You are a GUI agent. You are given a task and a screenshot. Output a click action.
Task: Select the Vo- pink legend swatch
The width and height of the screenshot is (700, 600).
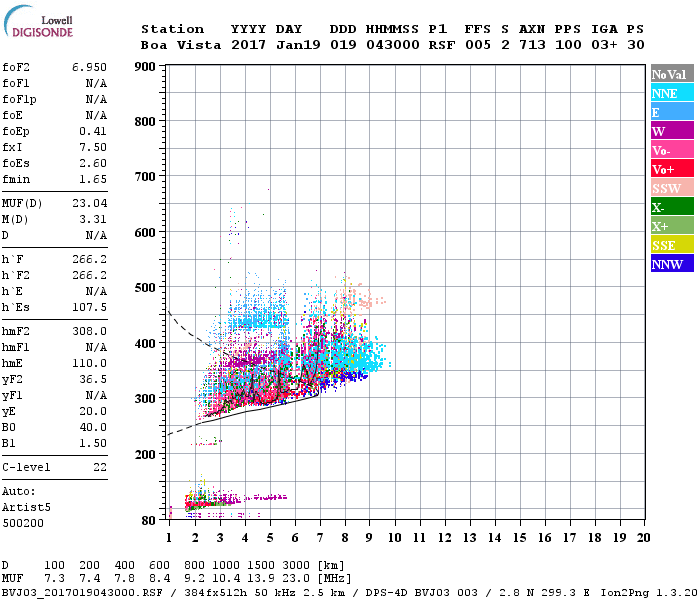672,150
